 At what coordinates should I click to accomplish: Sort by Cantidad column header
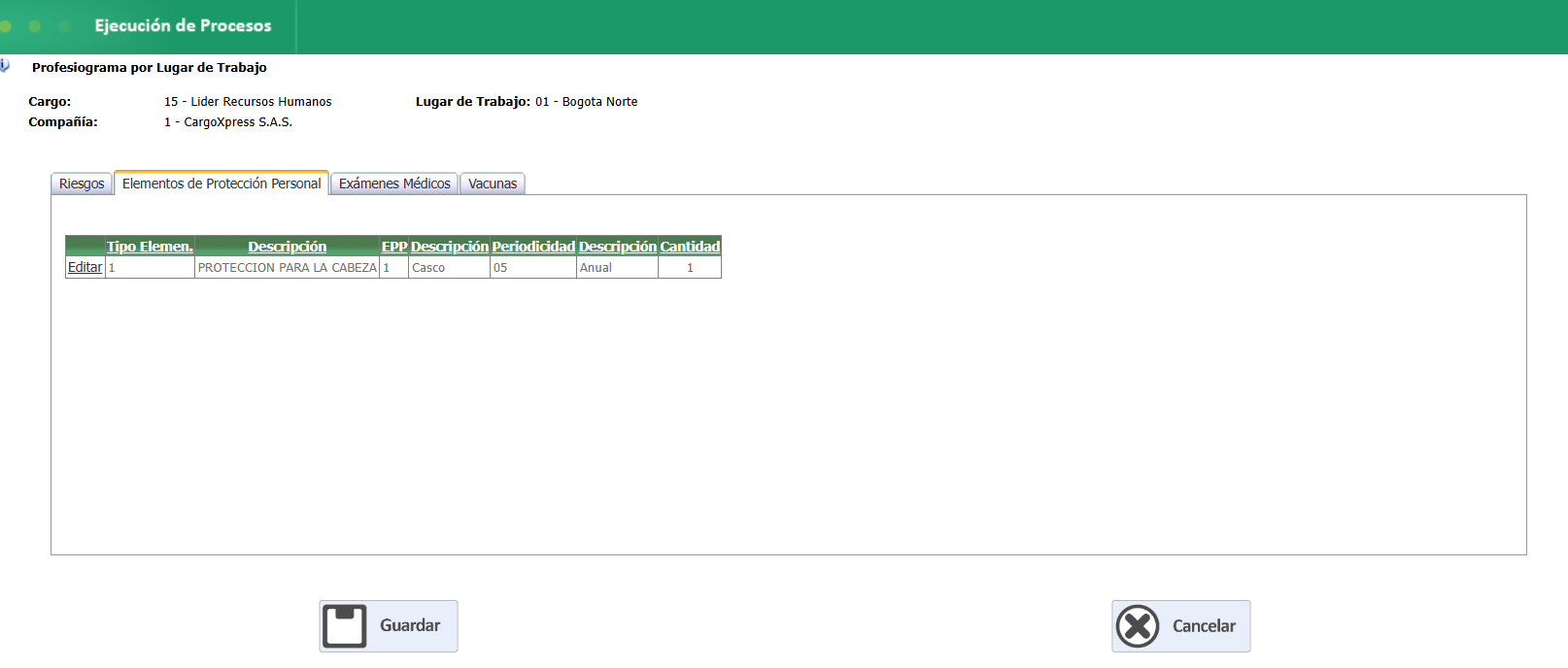[x=690, y=247]
